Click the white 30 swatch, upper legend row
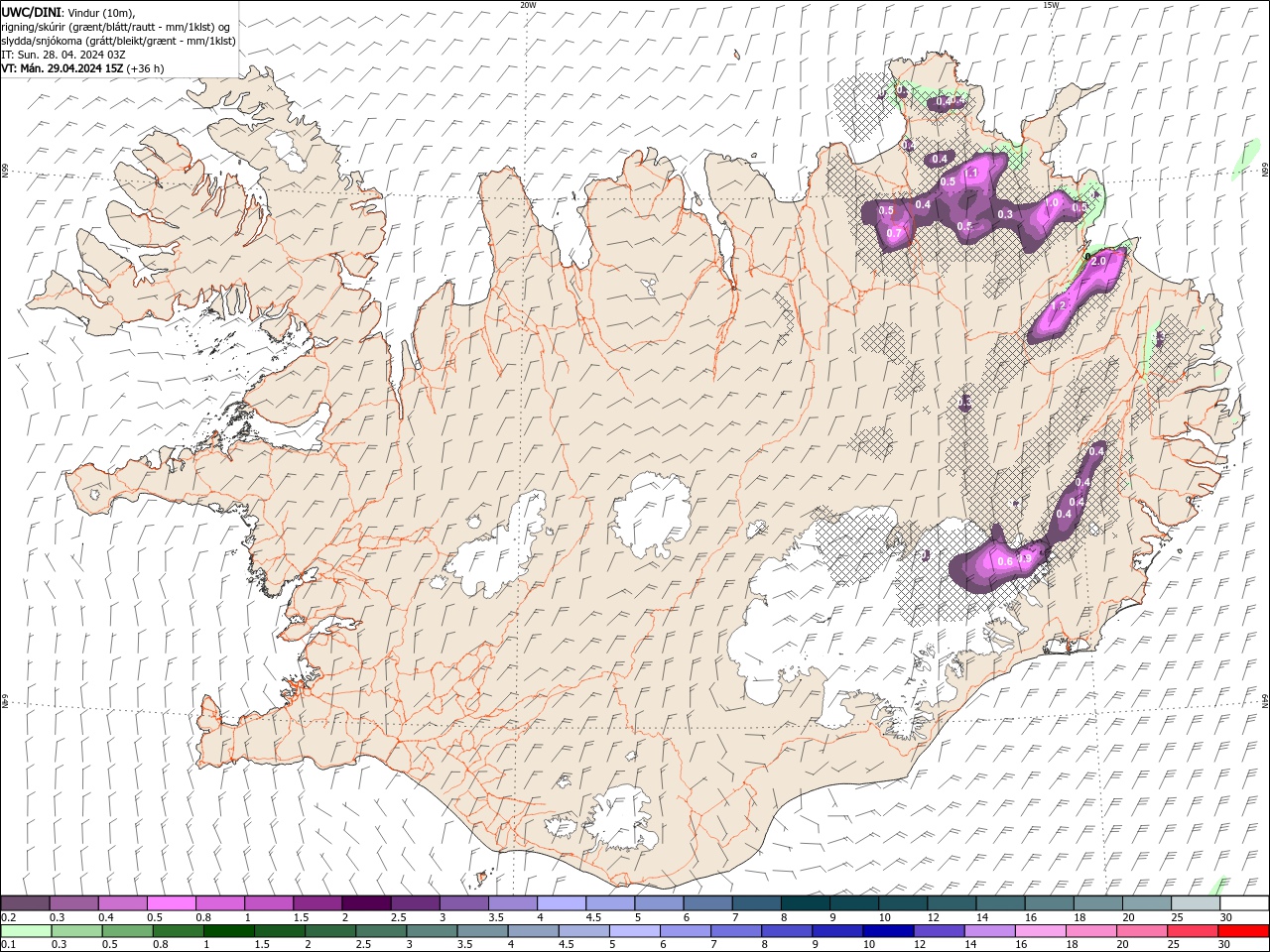The width and height of the screenshot is (1270, 952). (x=1244, y=903)
